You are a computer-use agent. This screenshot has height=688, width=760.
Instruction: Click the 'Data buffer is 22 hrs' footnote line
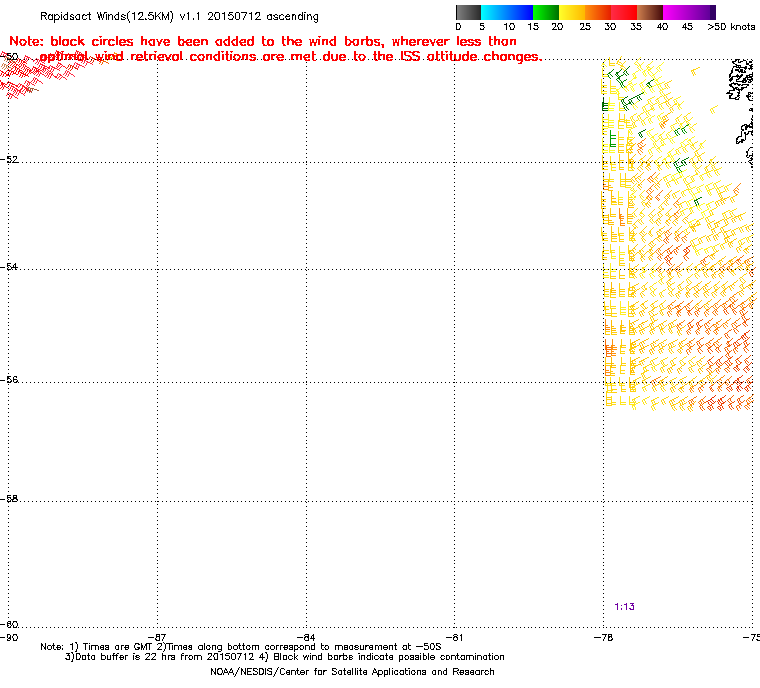[x=285, y=657]
